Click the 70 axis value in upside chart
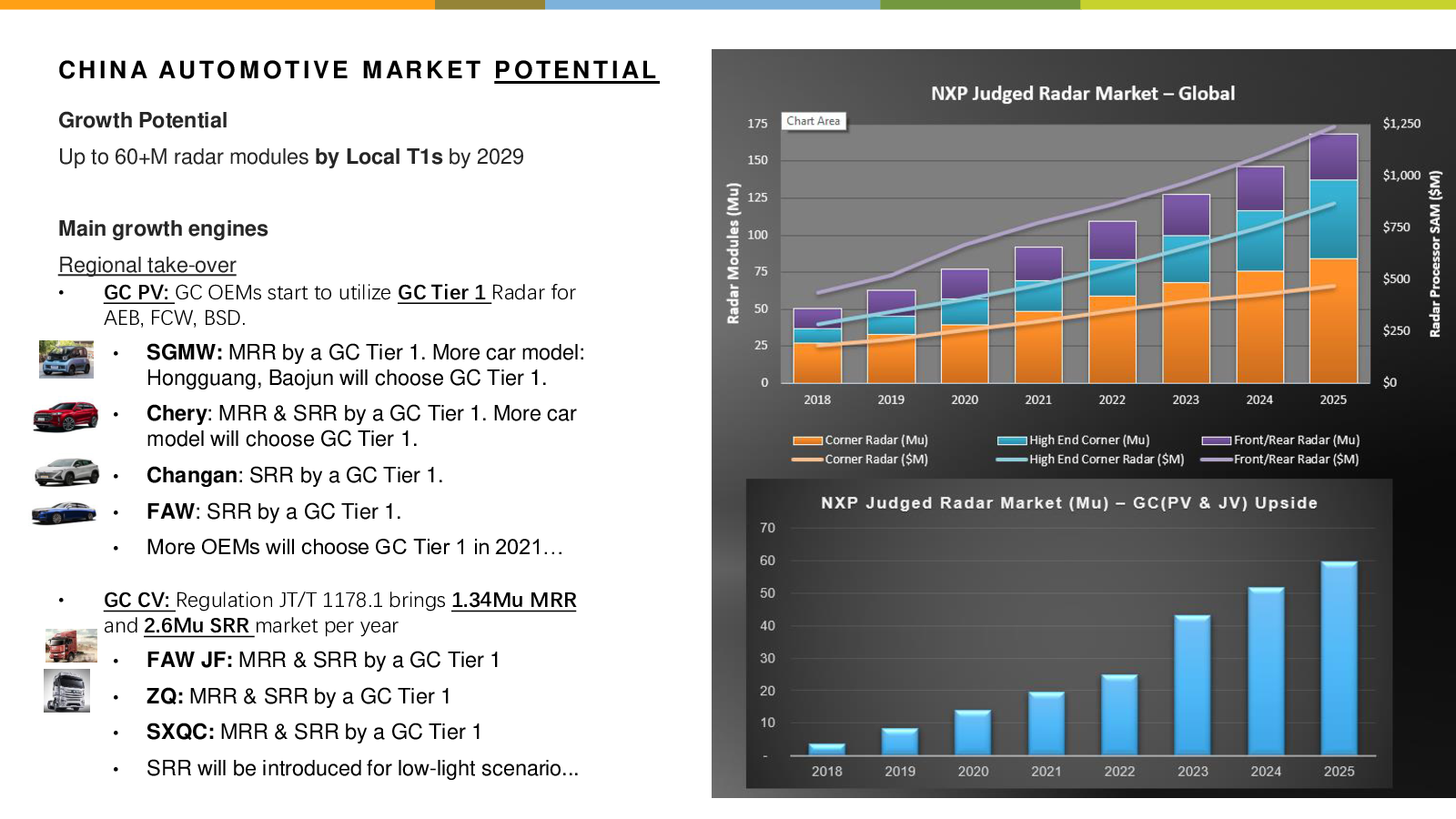 point(768,528)
